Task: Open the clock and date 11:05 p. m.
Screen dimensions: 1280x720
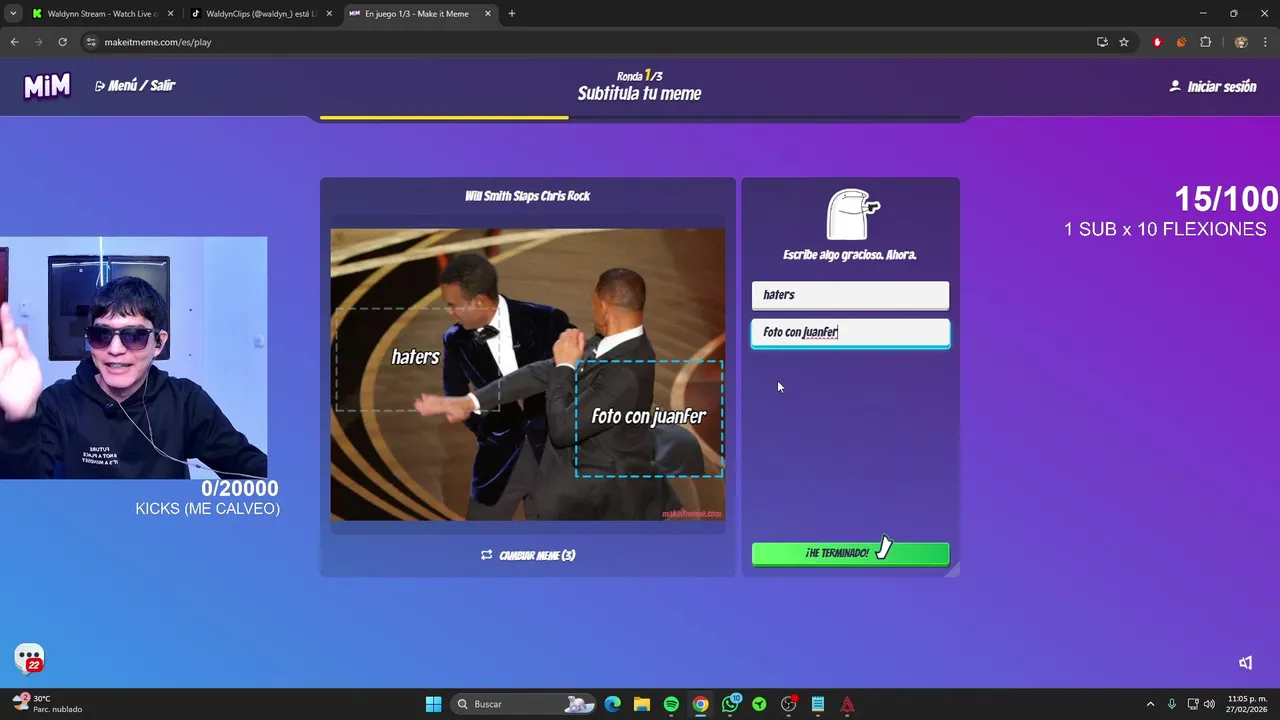Action: click(1247, 704)
